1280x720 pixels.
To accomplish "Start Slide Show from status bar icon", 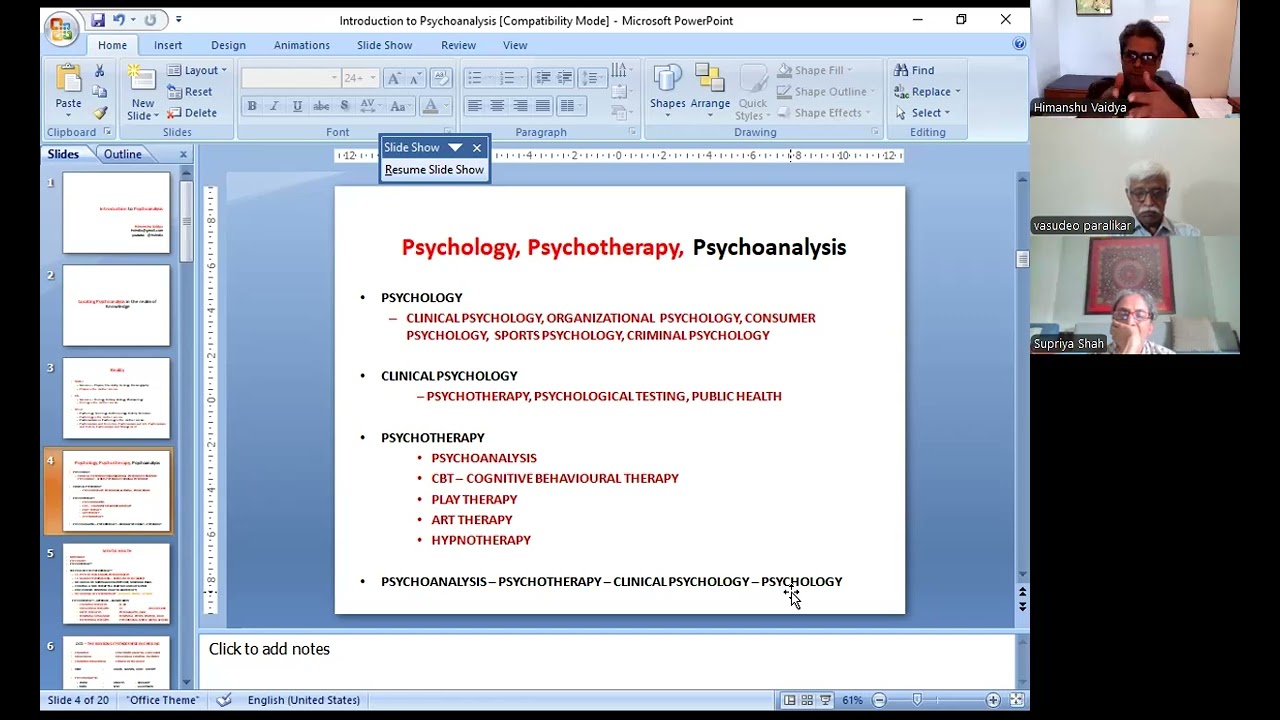I will (825, 700).
